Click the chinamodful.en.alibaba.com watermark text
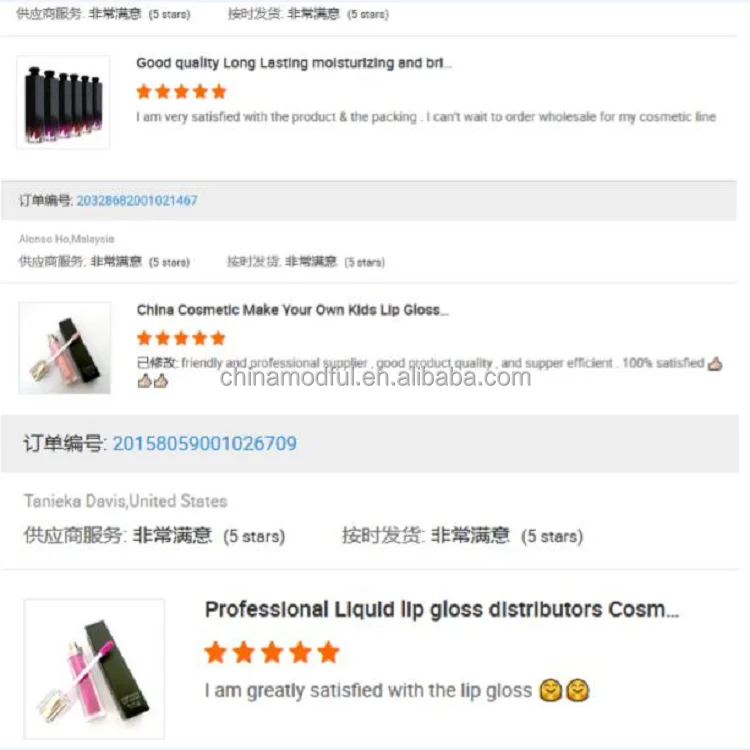The height and width of the screenshot is (750, 750). click(375, 377)
